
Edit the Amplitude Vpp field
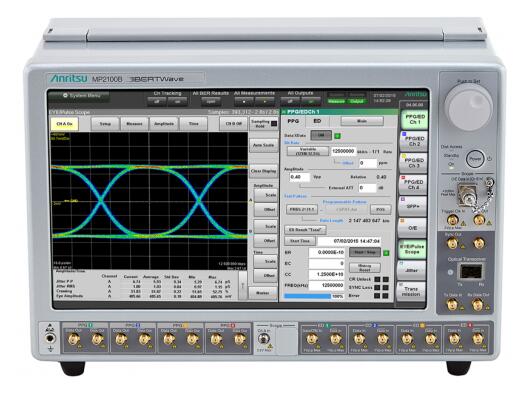coord(300,177)
